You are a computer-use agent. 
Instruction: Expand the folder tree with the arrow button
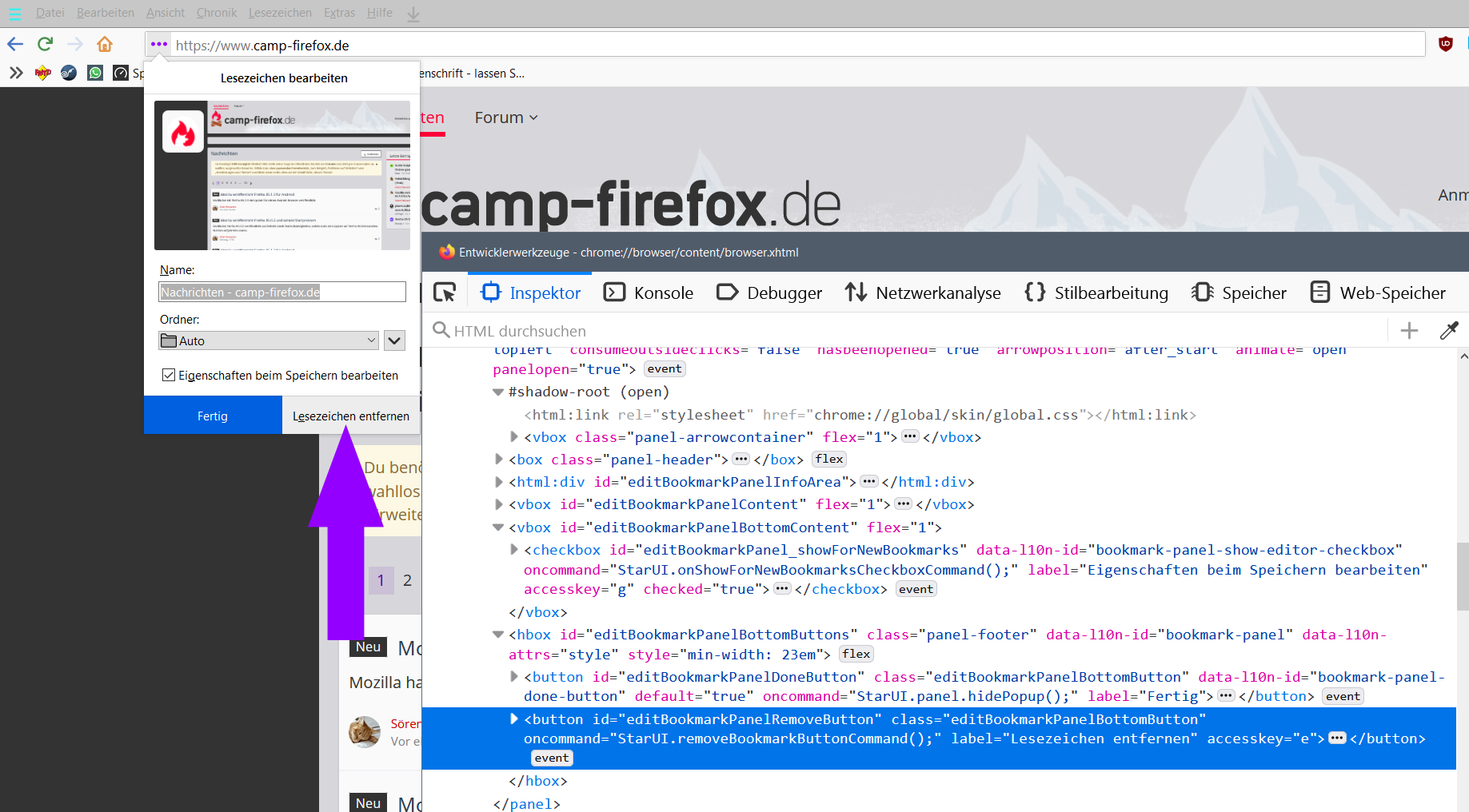click(394, 340)
